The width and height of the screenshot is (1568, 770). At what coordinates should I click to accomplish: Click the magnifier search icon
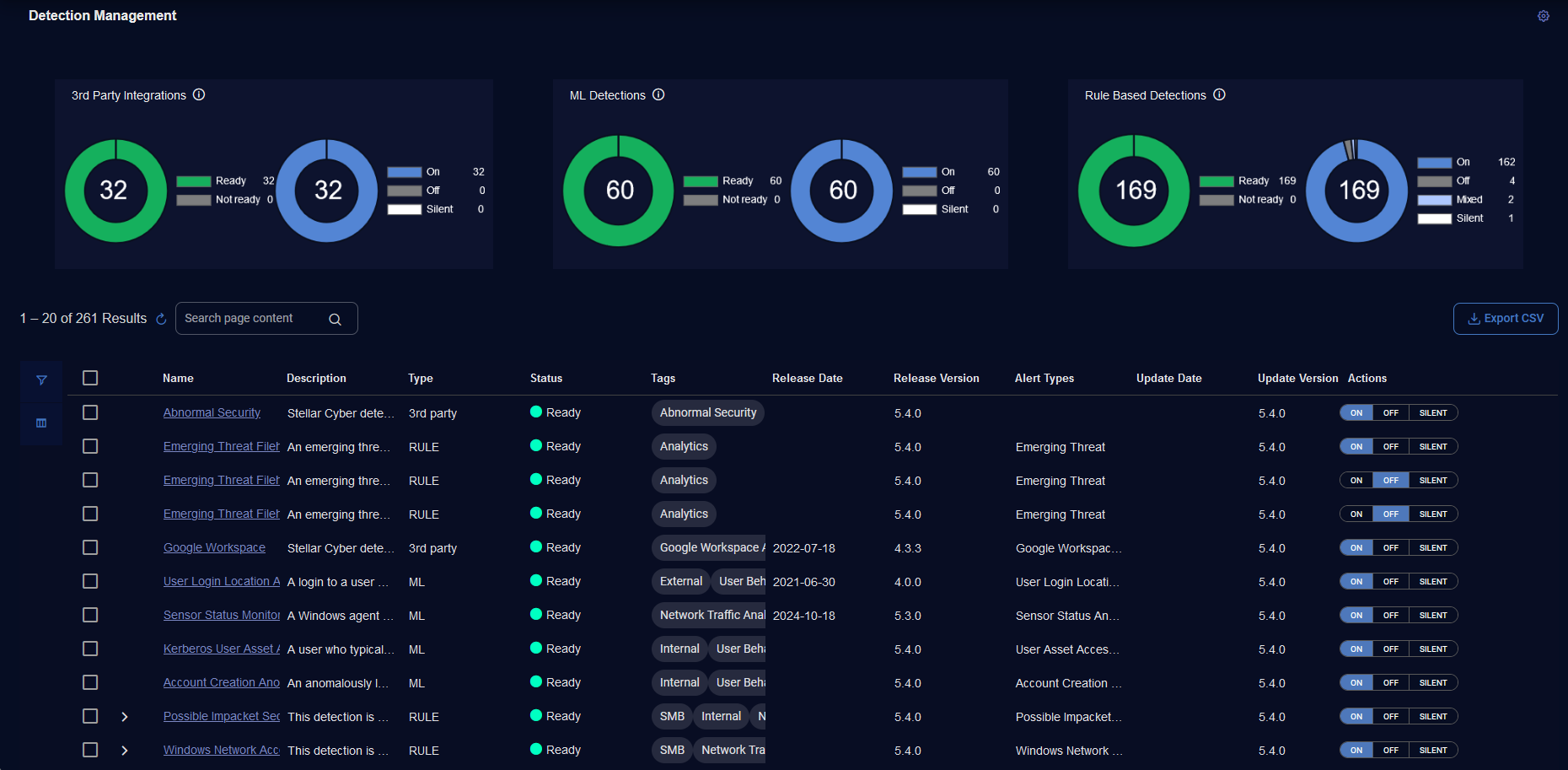[x=335, y=319]
